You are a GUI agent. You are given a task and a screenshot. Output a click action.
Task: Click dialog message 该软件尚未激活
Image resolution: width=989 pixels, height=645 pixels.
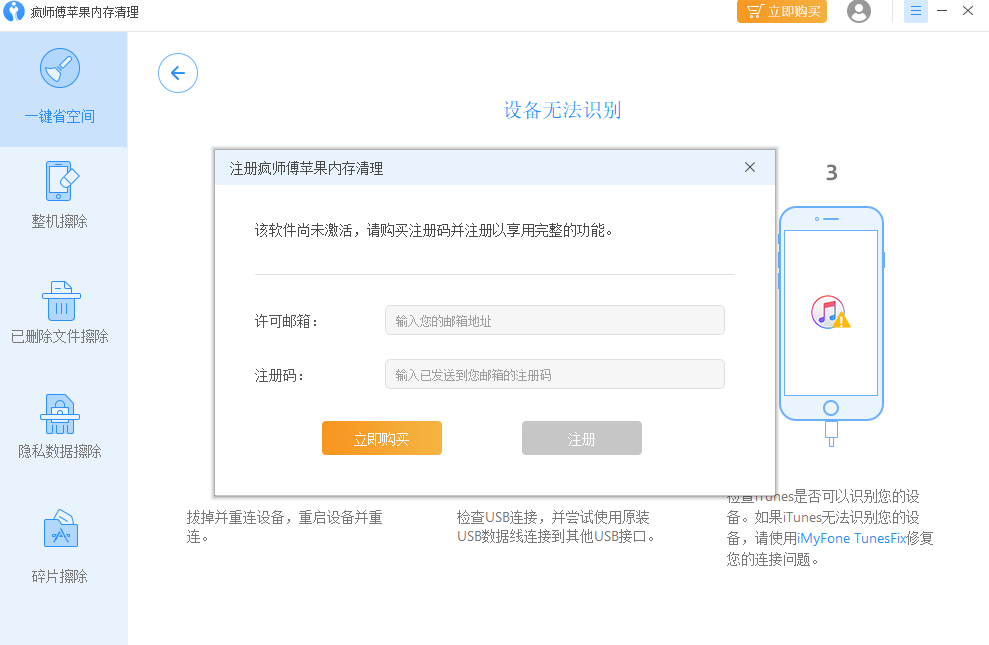pos(434,231)
